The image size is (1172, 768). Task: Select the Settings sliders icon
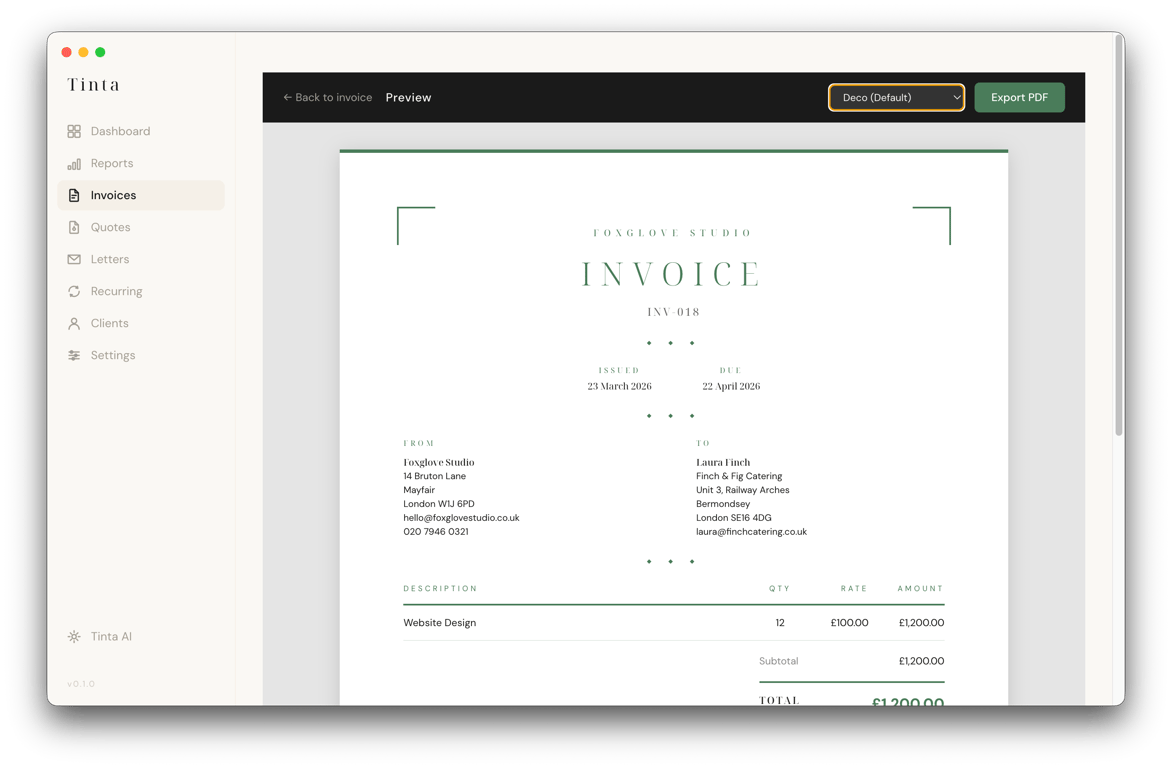pyautogui.click(x=72, y=354)
